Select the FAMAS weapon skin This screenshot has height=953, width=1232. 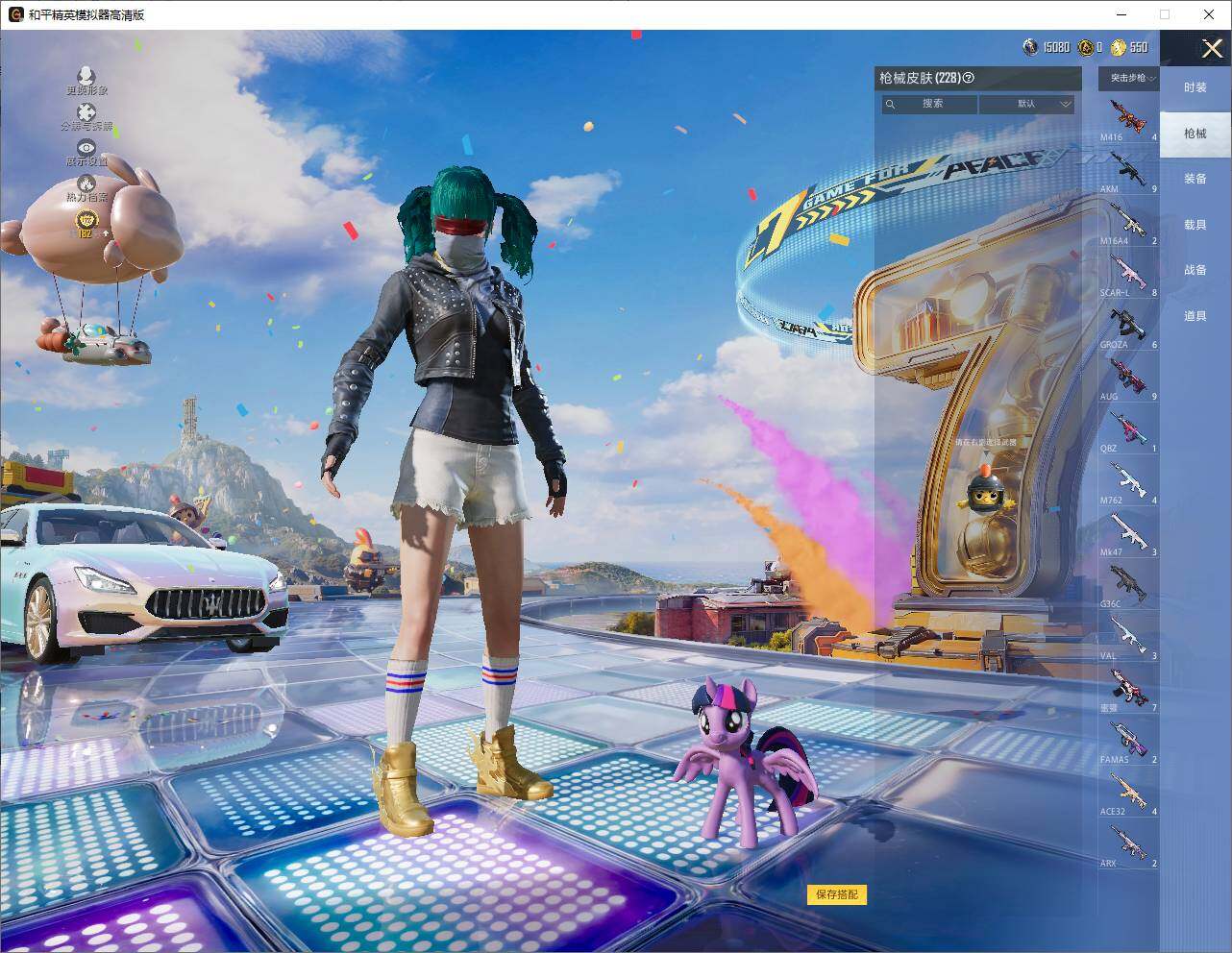(x=1129, y=742)
